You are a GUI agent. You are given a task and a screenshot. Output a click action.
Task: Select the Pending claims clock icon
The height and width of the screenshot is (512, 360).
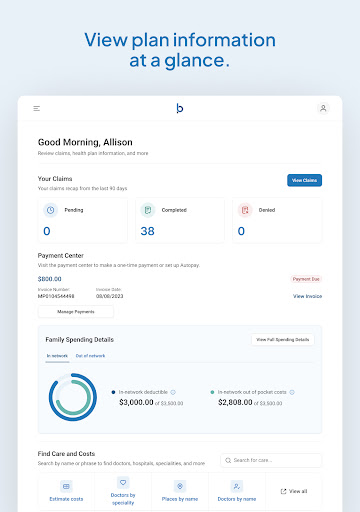coord(50,210)
